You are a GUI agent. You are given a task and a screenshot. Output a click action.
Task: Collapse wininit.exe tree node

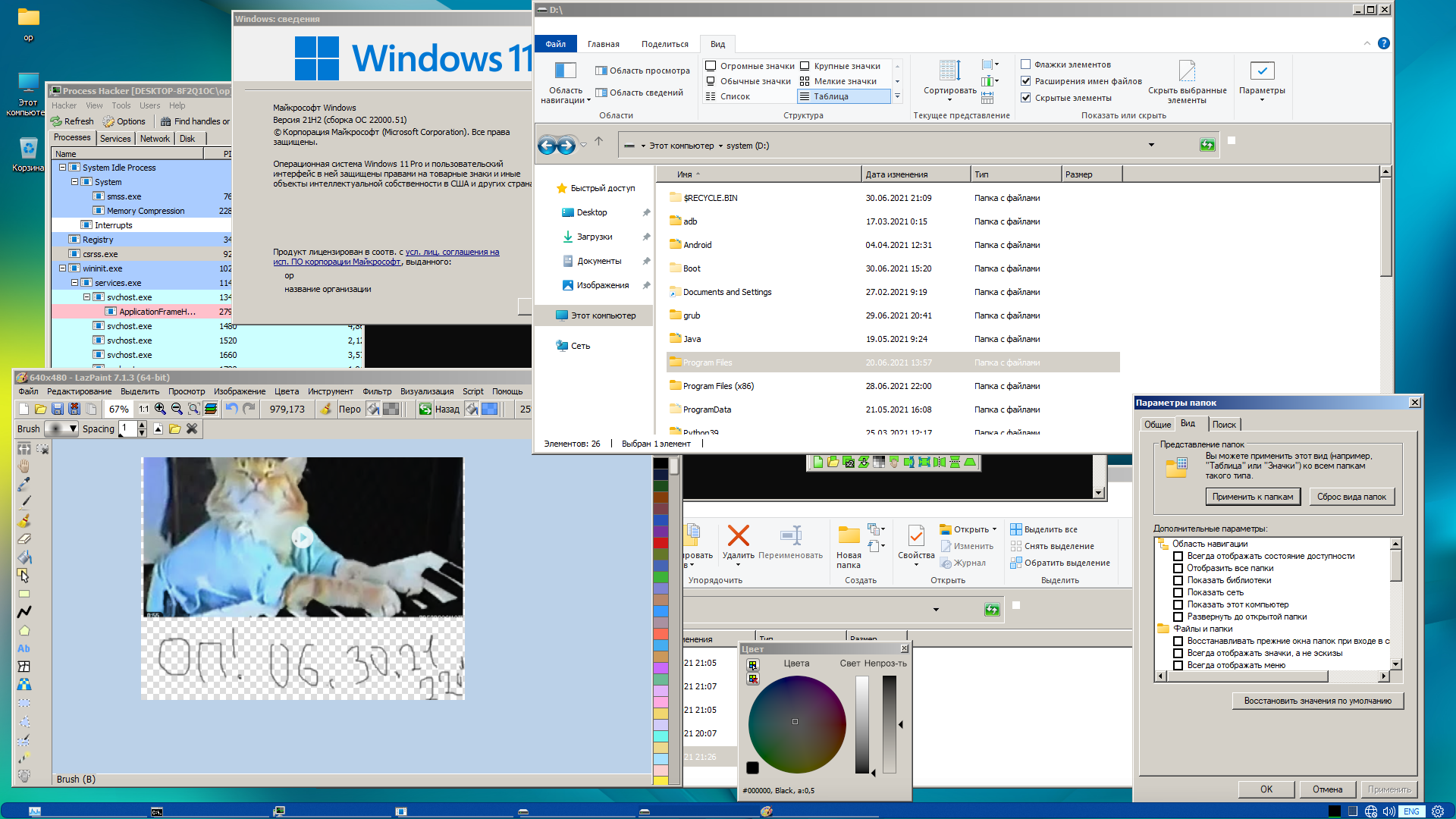coord(62,268)
